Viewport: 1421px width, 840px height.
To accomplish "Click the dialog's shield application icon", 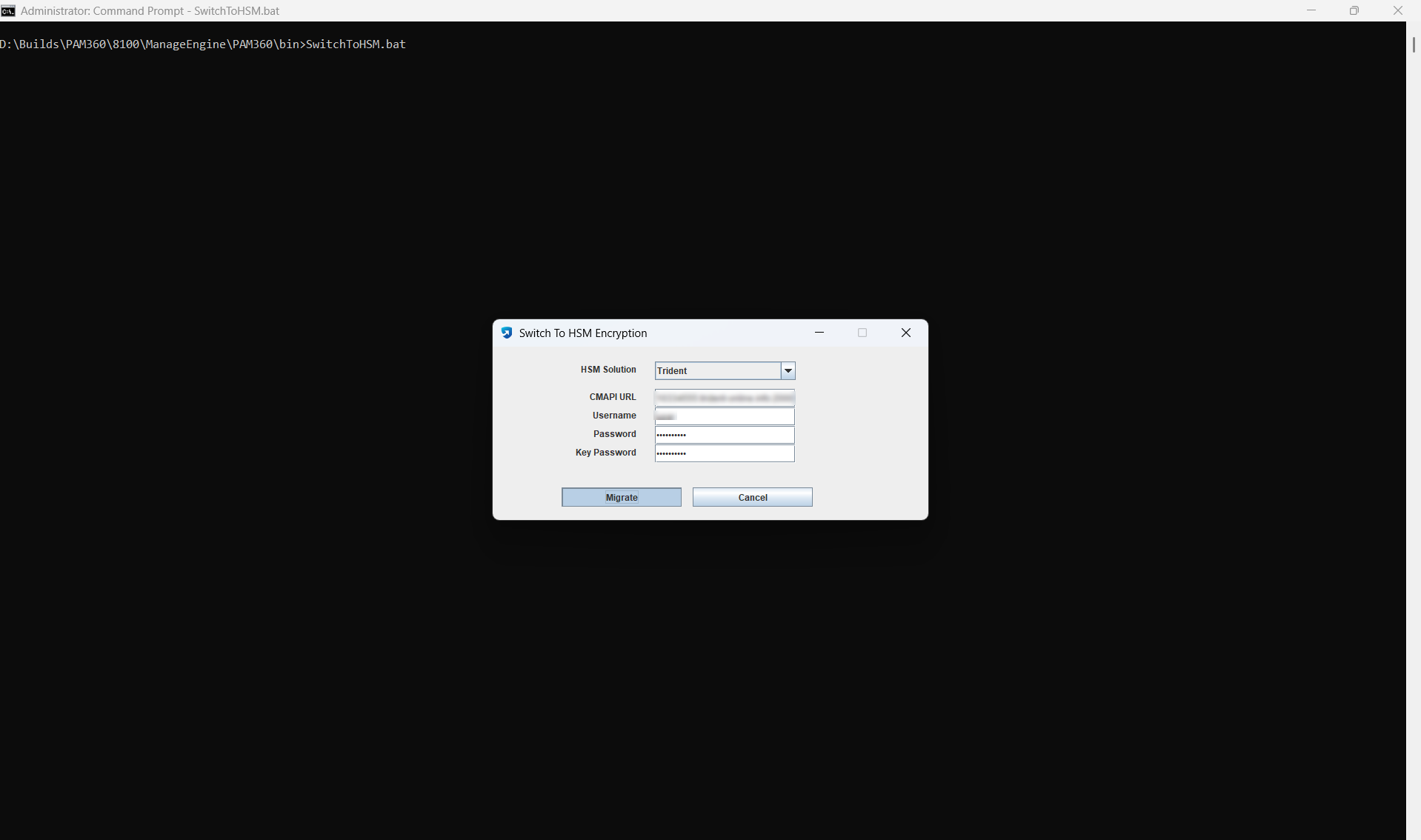I will click(507, 333).
